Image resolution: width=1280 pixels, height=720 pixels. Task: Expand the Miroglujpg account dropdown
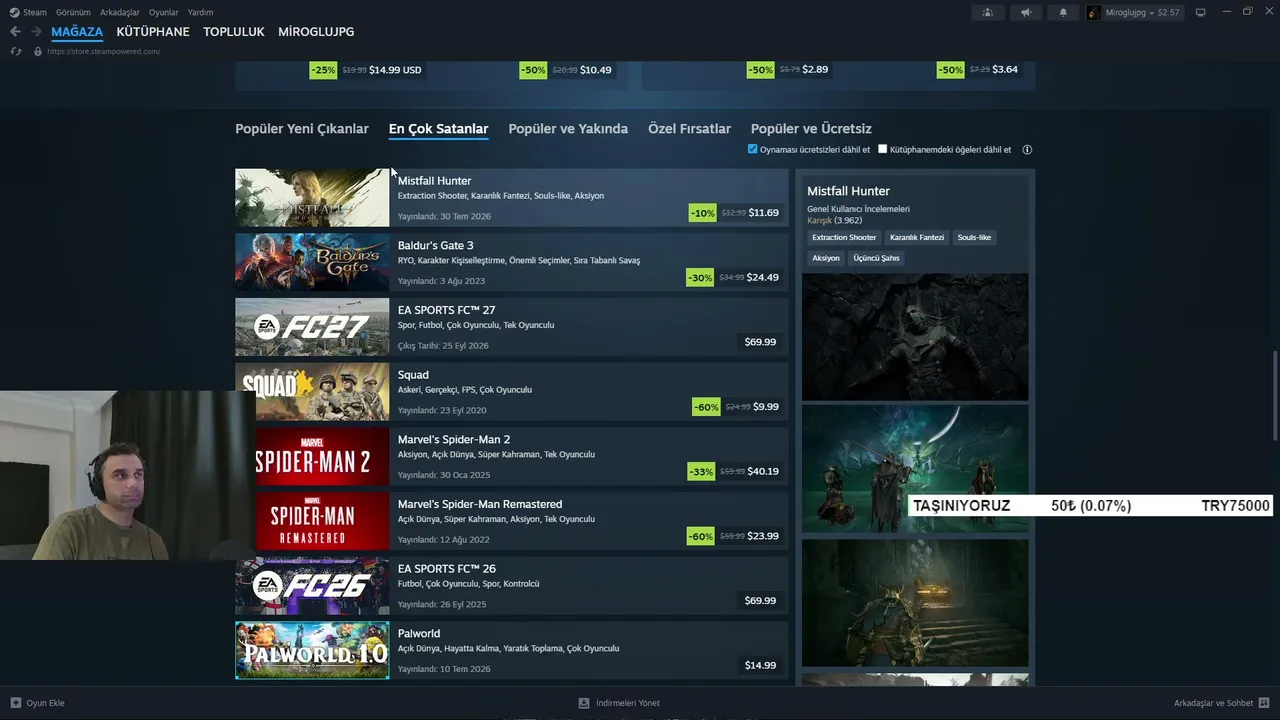pyautogui.click(x=1152, y=12)
